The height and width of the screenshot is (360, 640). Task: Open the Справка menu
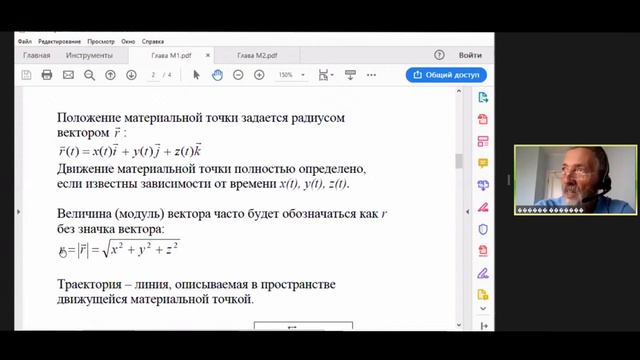[153, 42]
